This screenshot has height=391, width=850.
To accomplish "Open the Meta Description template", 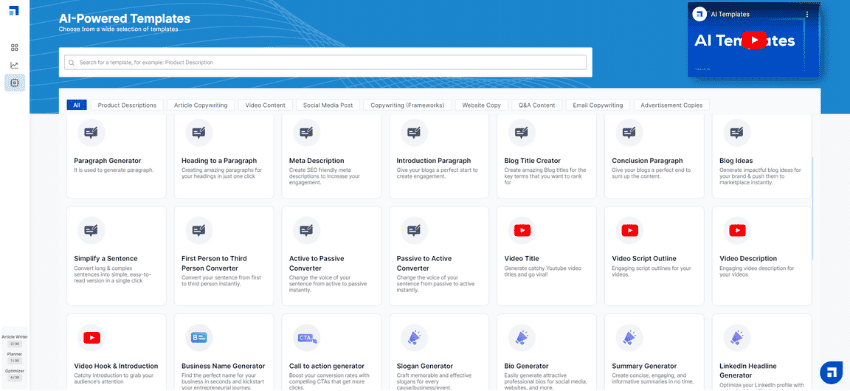I will (x=331, y=156).
